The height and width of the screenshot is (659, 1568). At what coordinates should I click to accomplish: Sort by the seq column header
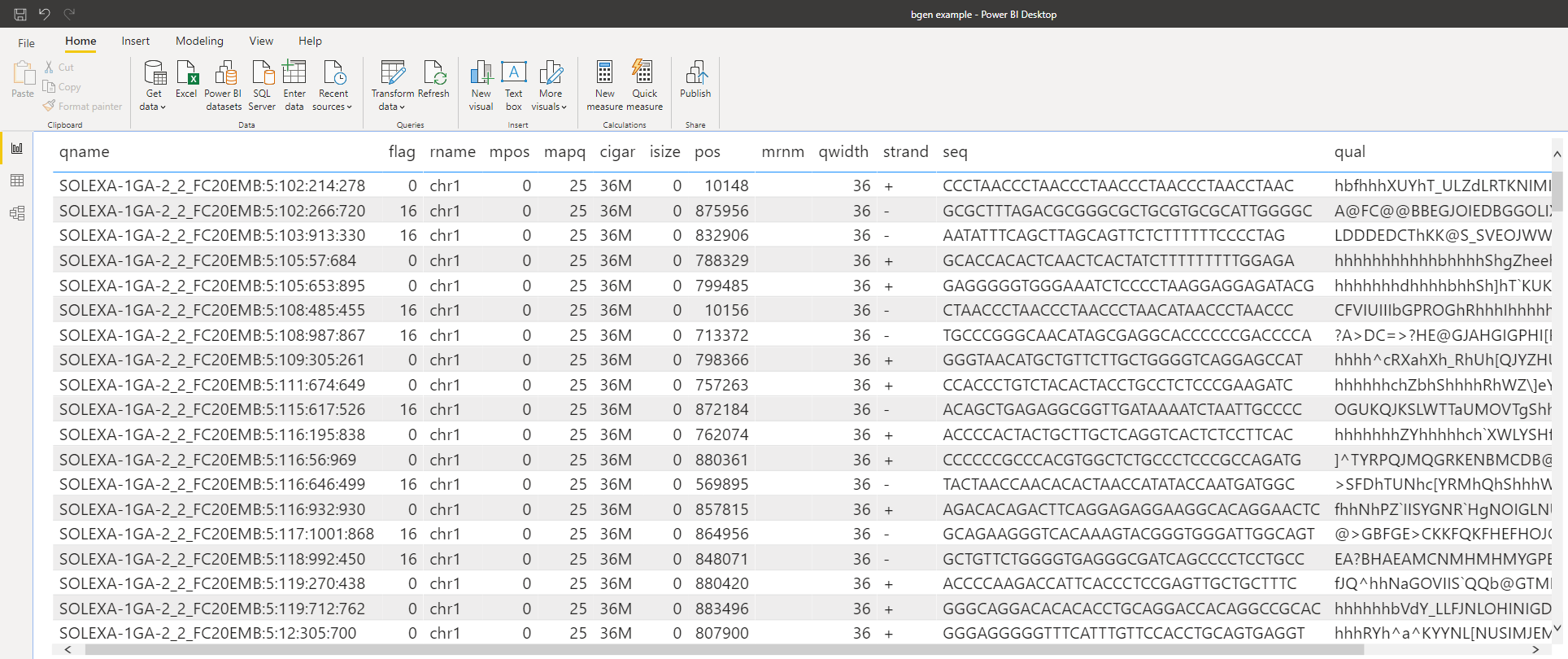[x=955, y=152]
